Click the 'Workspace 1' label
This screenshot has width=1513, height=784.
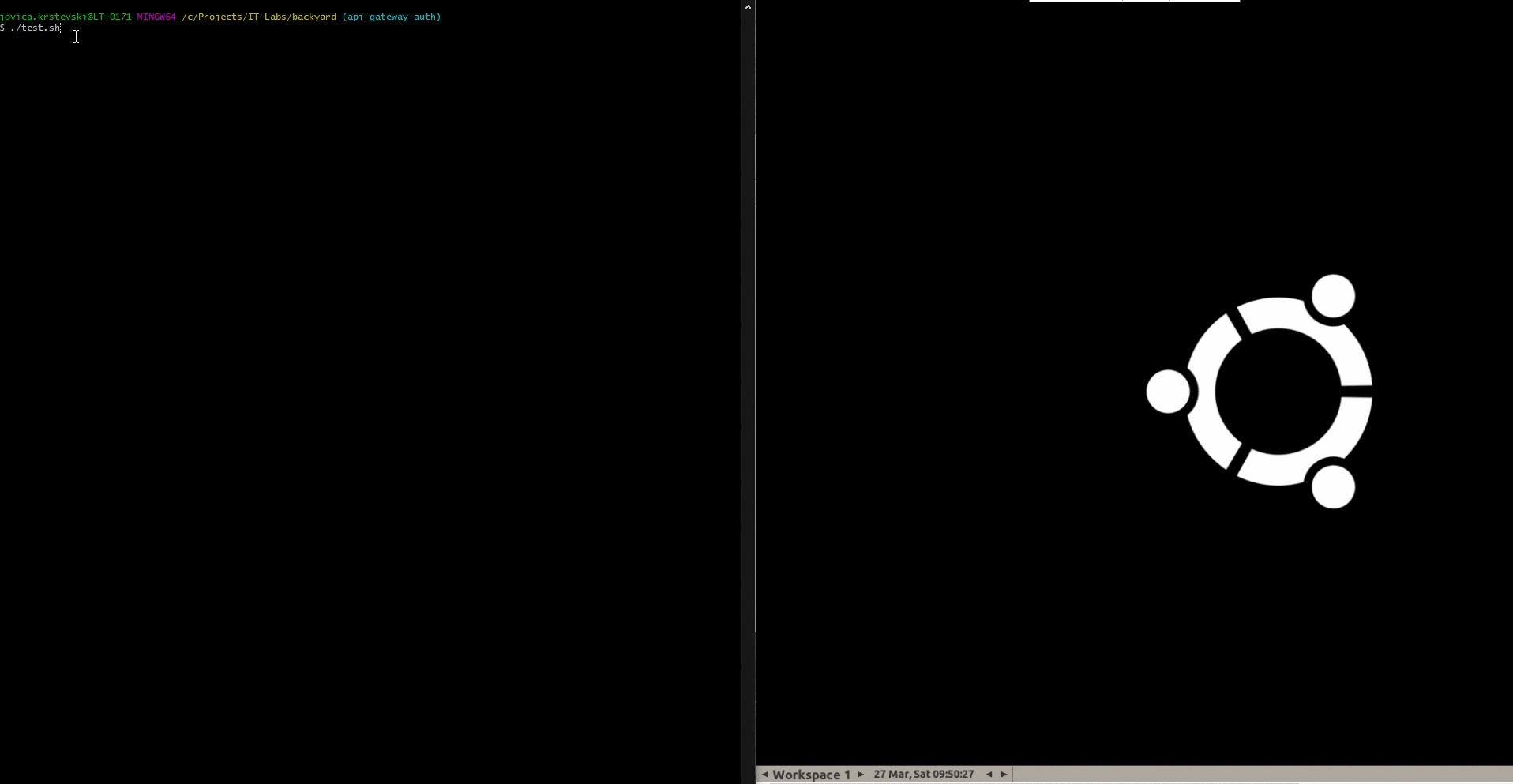click(x=812, y=775)
